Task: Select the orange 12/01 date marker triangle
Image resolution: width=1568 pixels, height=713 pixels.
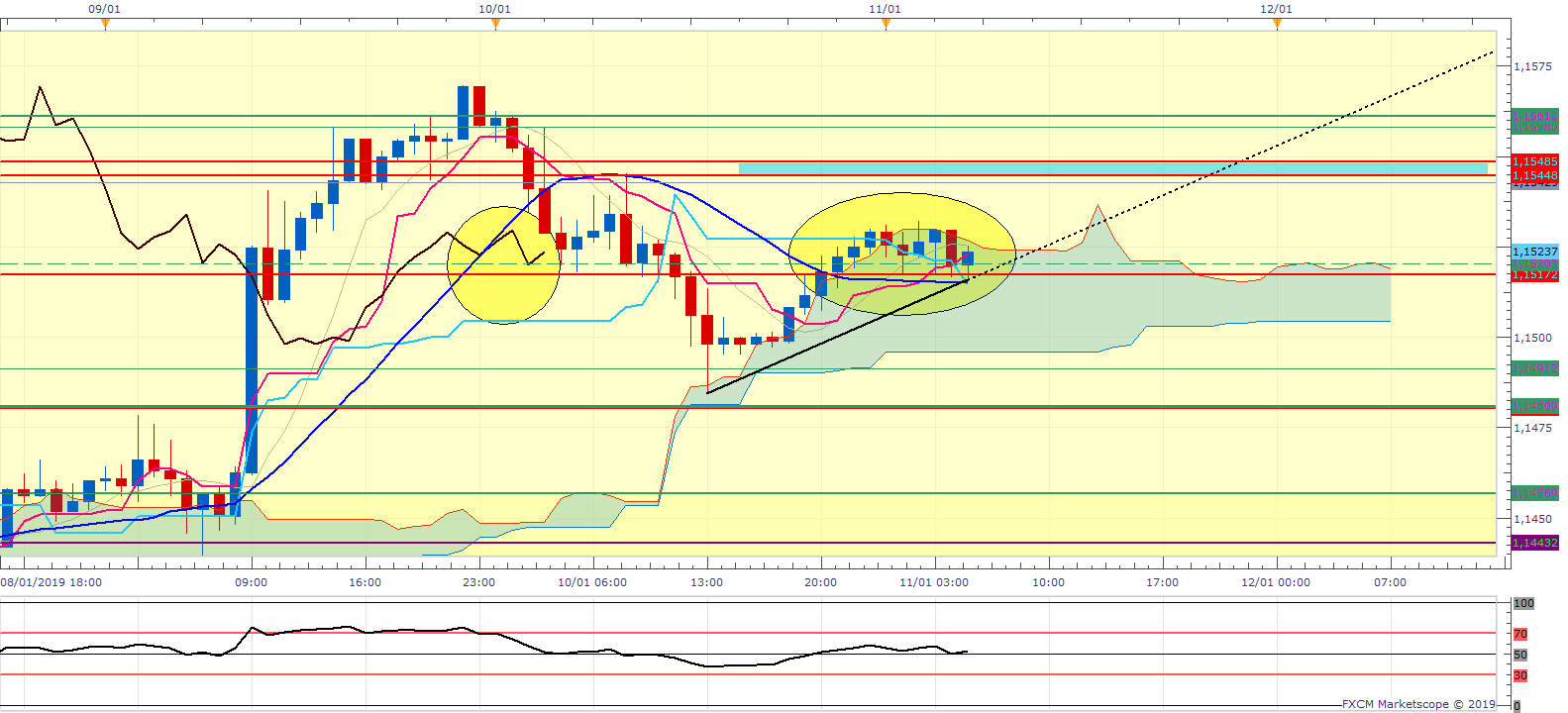Action: [1277, 25]
